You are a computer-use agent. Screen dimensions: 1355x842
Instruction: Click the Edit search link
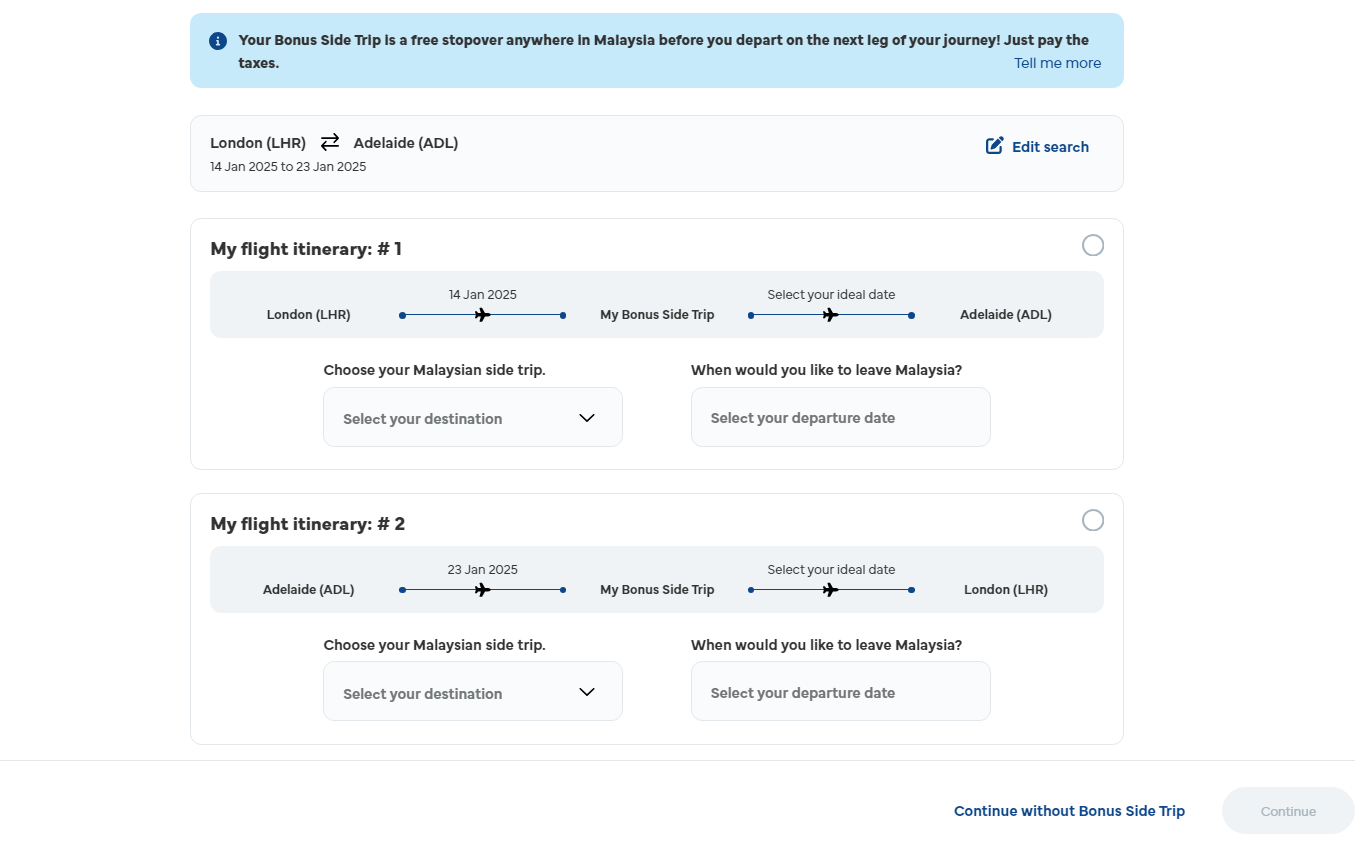1050,147
